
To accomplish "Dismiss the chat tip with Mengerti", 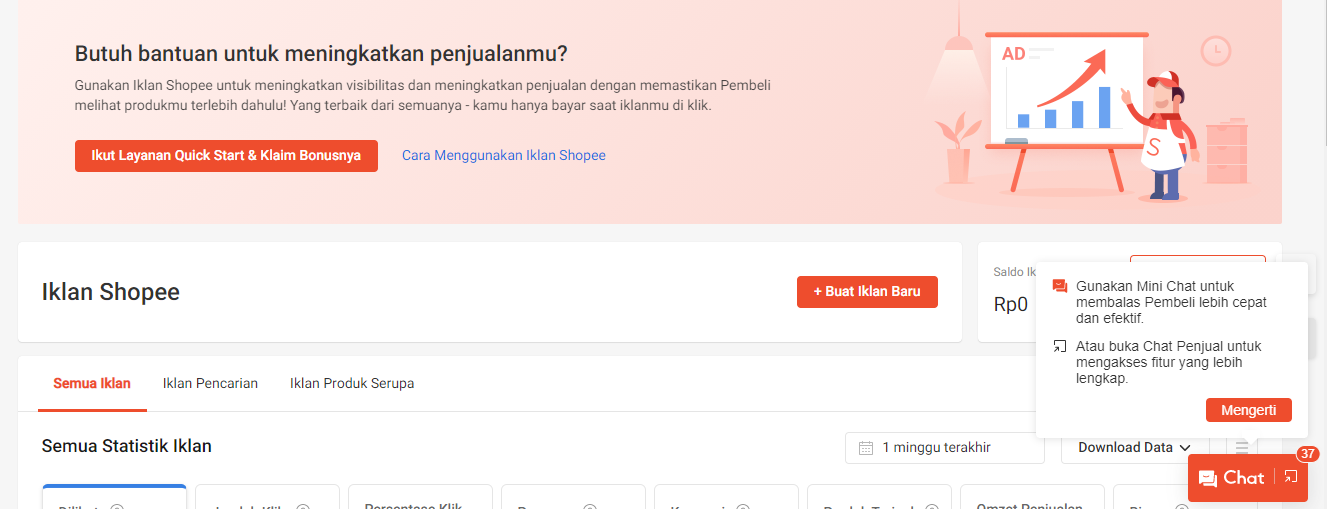I will 1249,410.
